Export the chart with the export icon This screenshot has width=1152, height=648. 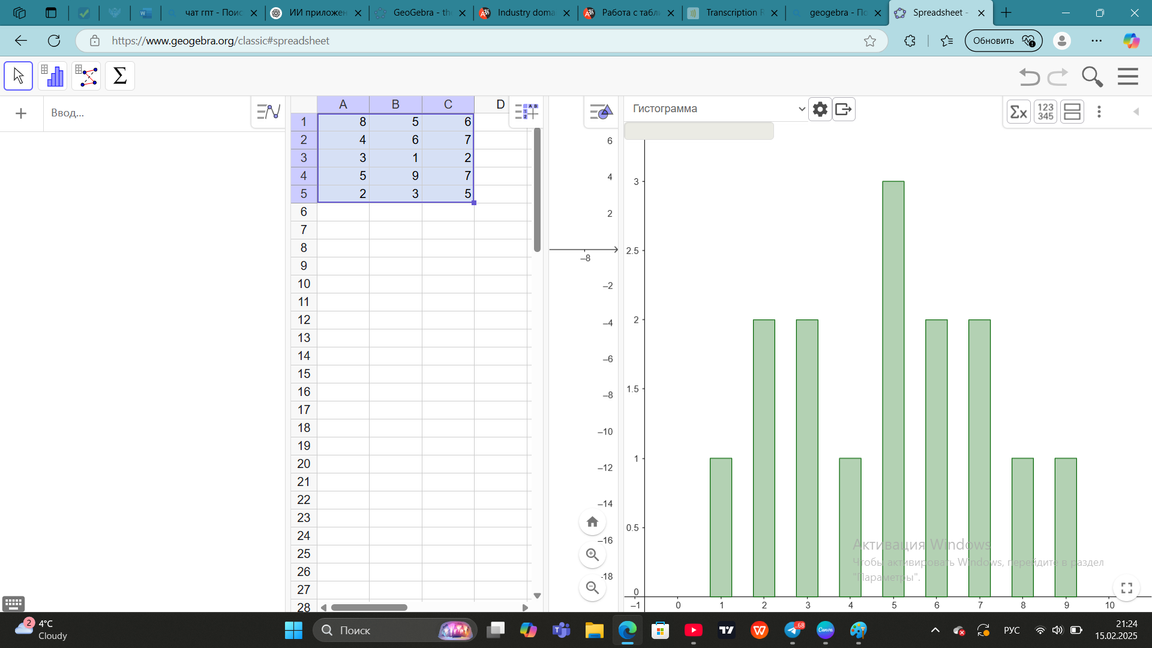coord(844,109)
